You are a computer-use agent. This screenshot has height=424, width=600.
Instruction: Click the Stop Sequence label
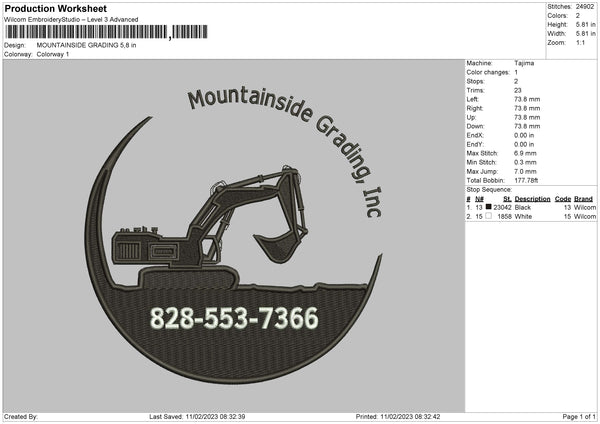489,189
